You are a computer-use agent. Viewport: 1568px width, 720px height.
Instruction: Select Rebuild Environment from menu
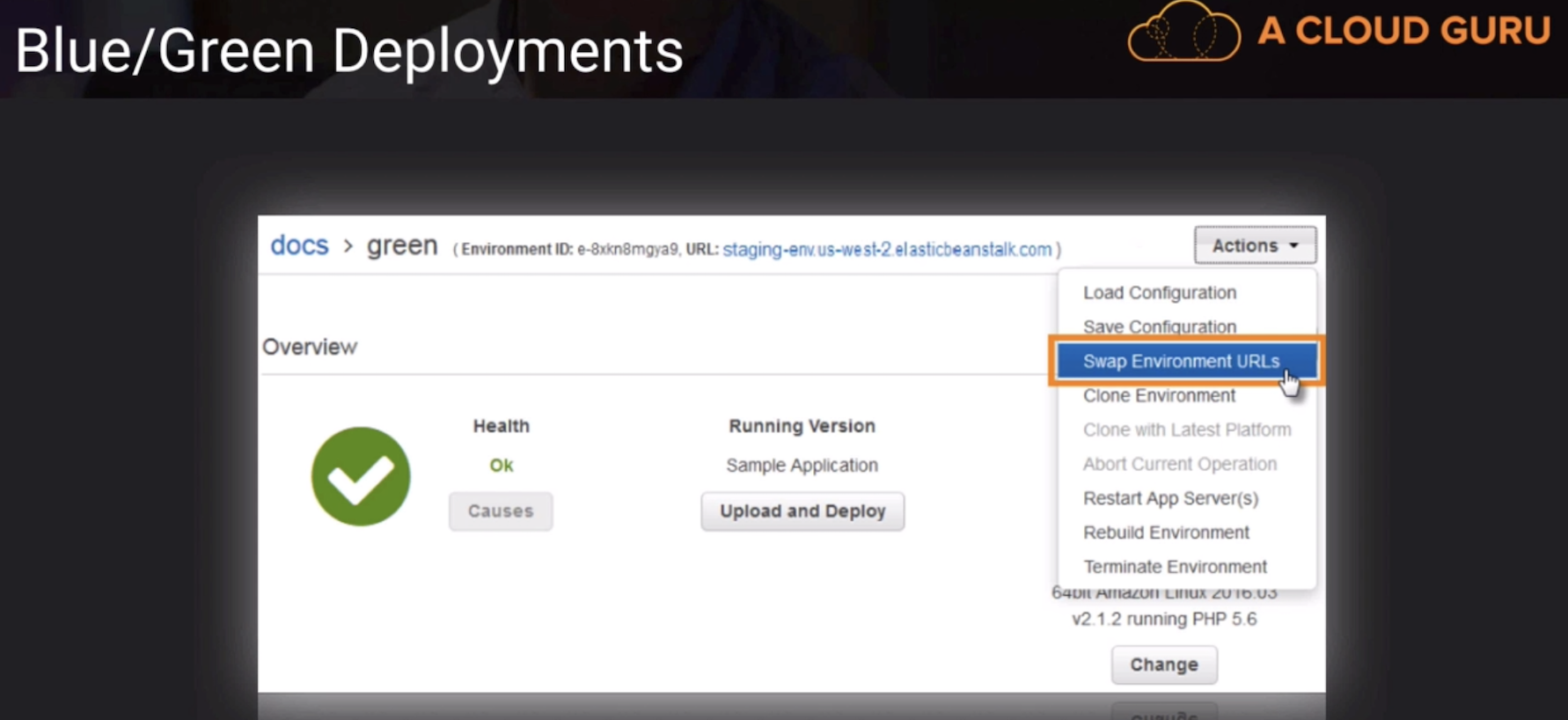click(1166, 533)
